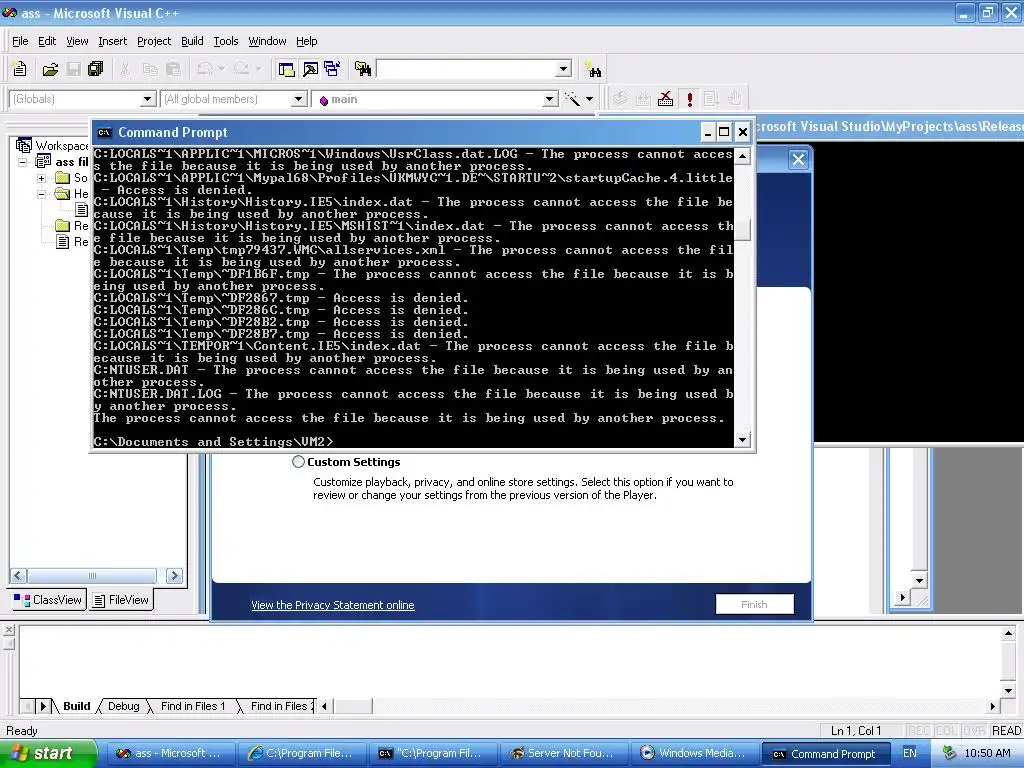Open the Find combo box dropdown arrow

click(x=564, y=69)
